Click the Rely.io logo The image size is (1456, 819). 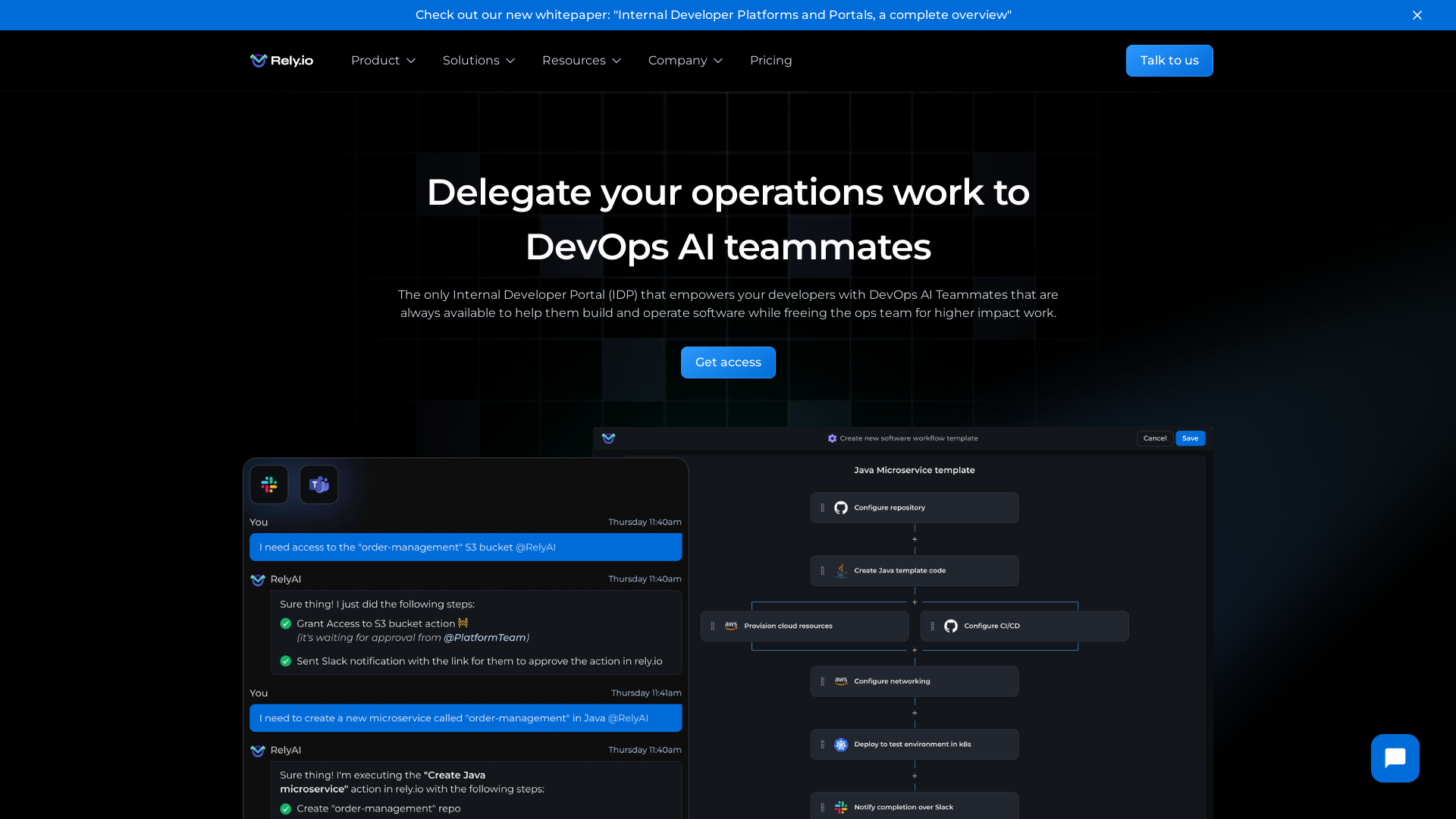[x=281, y=61]
